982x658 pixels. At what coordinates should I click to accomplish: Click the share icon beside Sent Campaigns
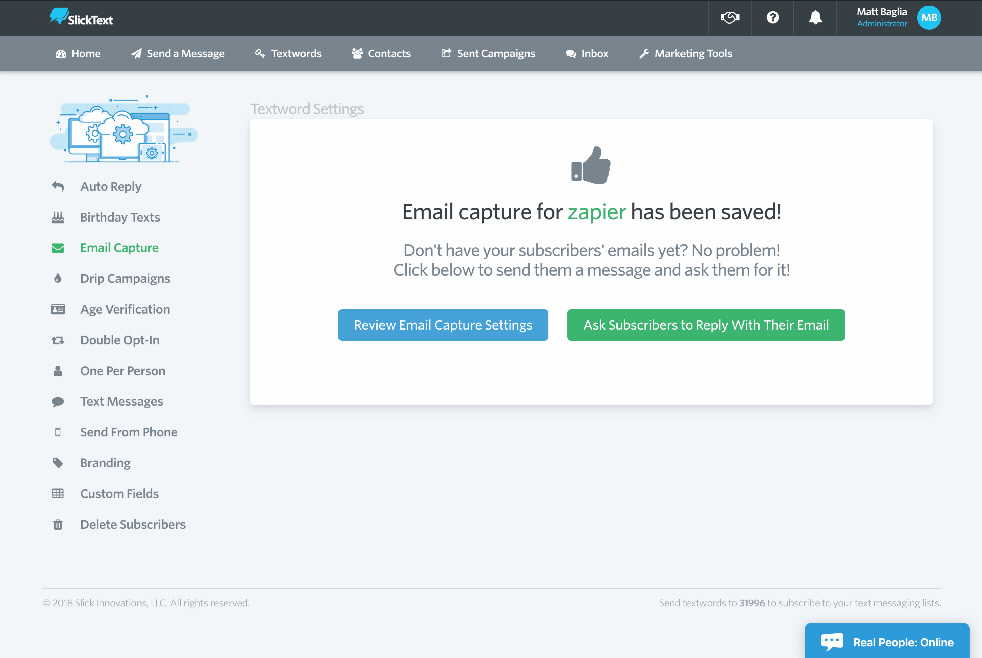tap(446, 54)
